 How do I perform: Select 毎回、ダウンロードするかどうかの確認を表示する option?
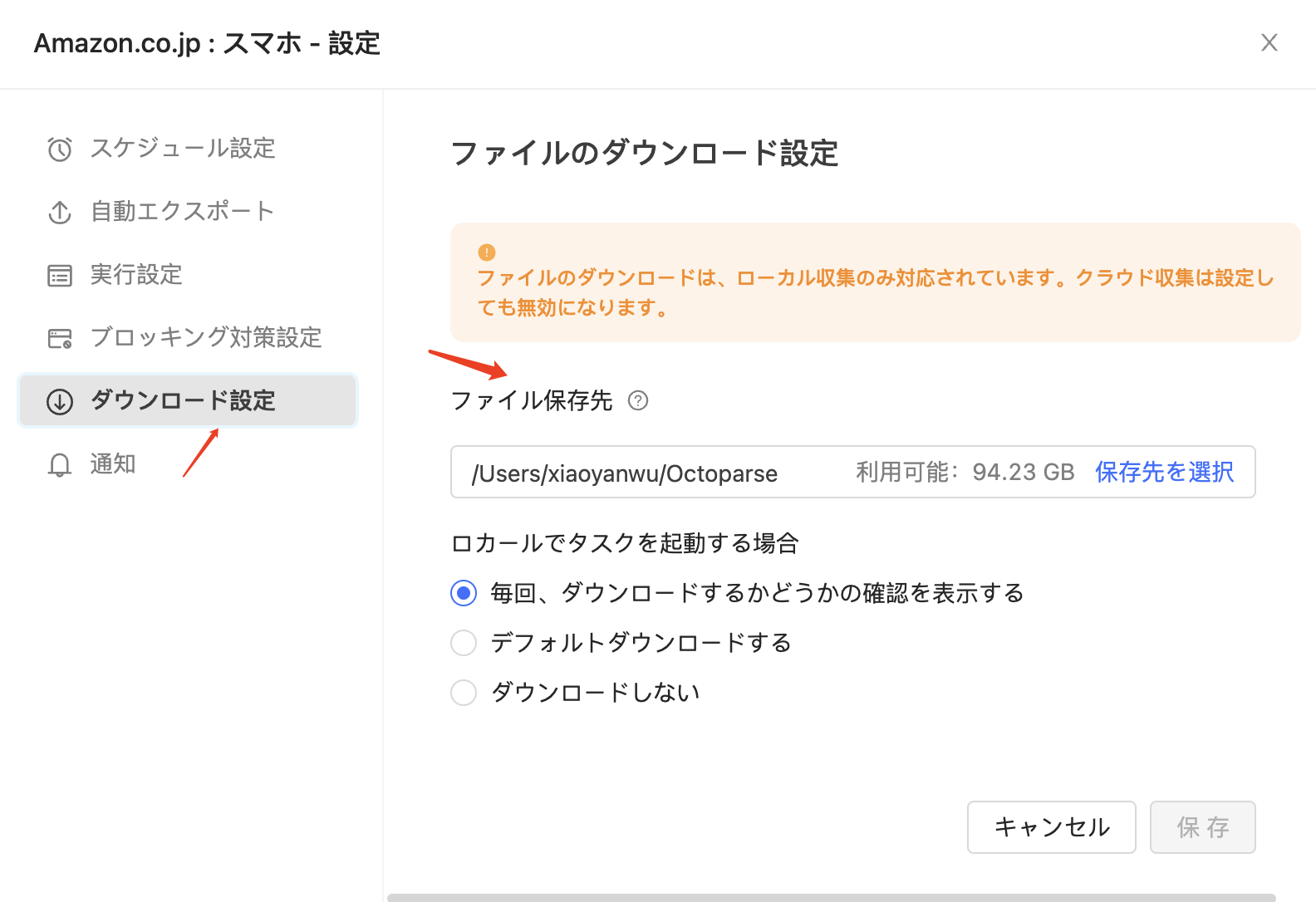point(464,593)
